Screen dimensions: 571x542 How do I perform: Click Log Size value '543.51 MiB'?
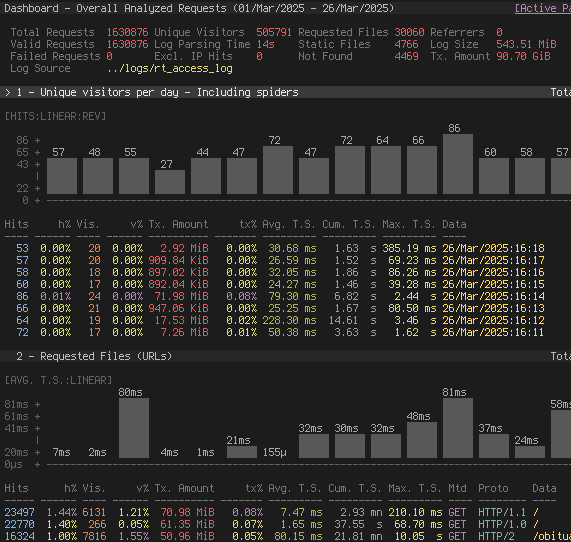(x=526, y=44)
